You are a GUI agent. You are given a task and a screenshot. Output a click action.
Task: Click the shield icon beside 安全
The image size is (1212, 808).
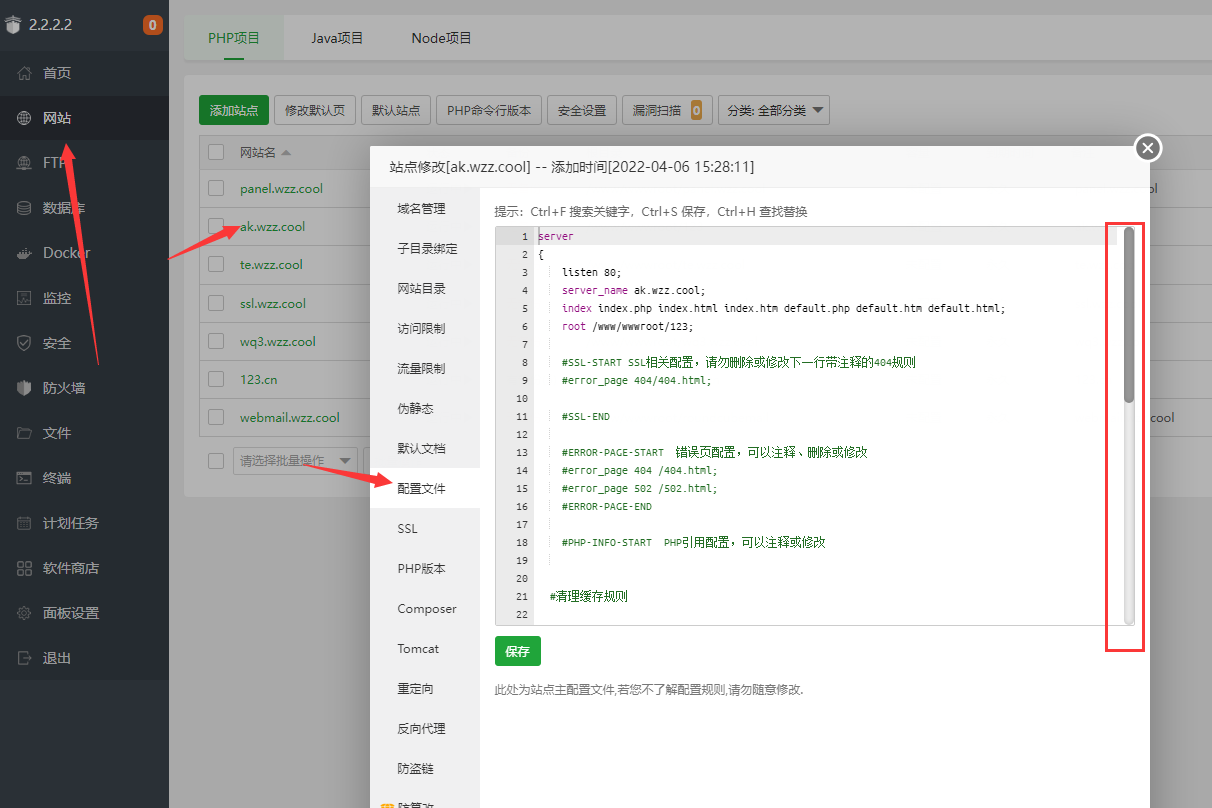pos(25,343)
